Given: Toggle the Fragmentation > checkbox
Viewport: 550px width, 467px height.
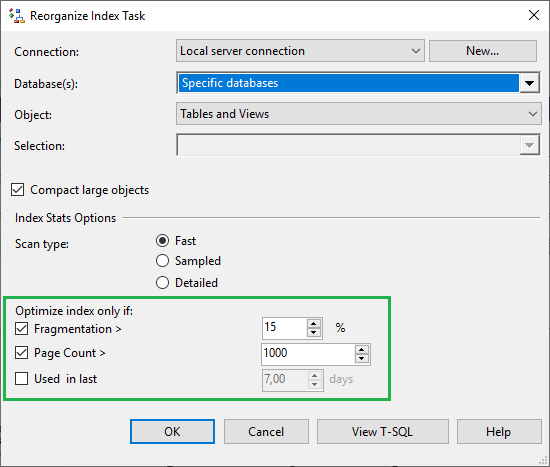Looking at the screenshot, I should [21, 329].
